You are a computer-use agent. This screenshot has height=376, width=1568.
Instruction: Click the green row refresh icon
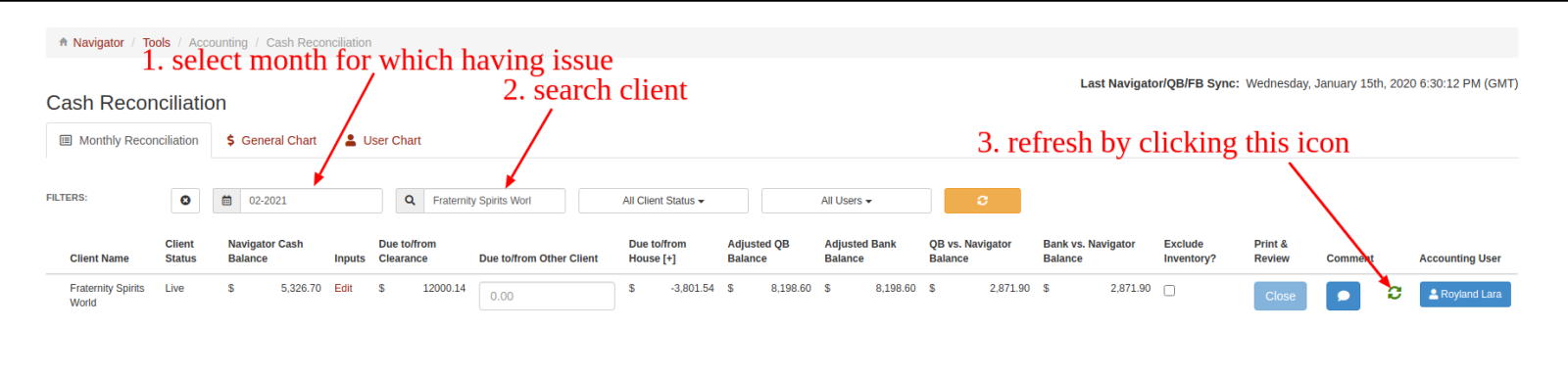(x=1395, y=293)
